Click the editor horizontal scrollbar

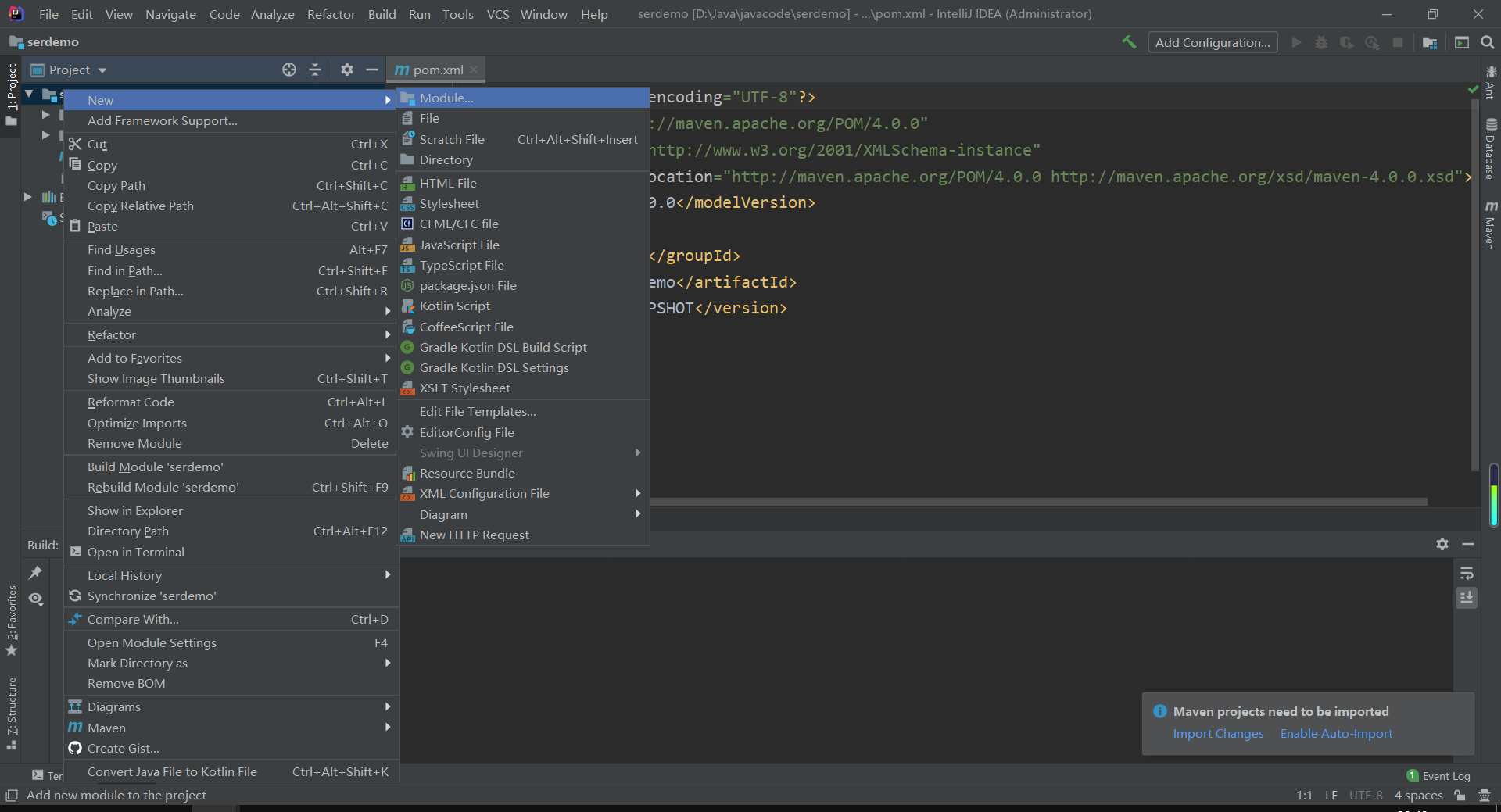click(1038, 502)
